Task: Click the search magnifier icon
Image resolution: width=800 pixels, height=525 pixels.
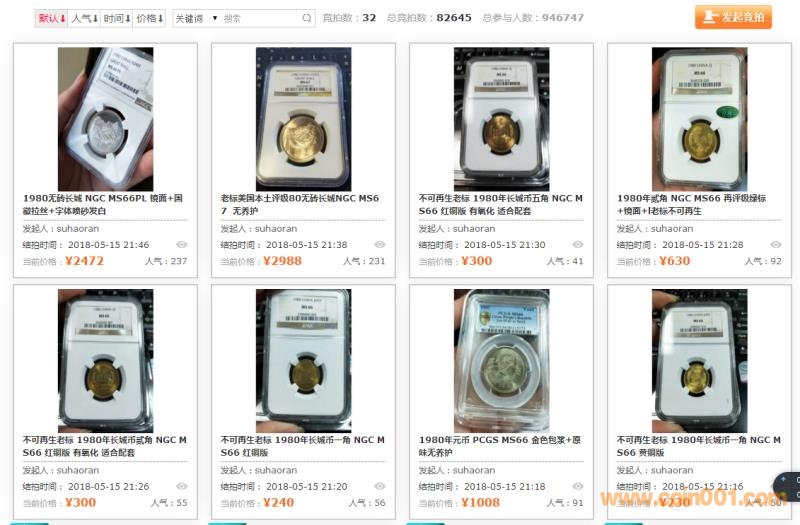Action: 307,18
